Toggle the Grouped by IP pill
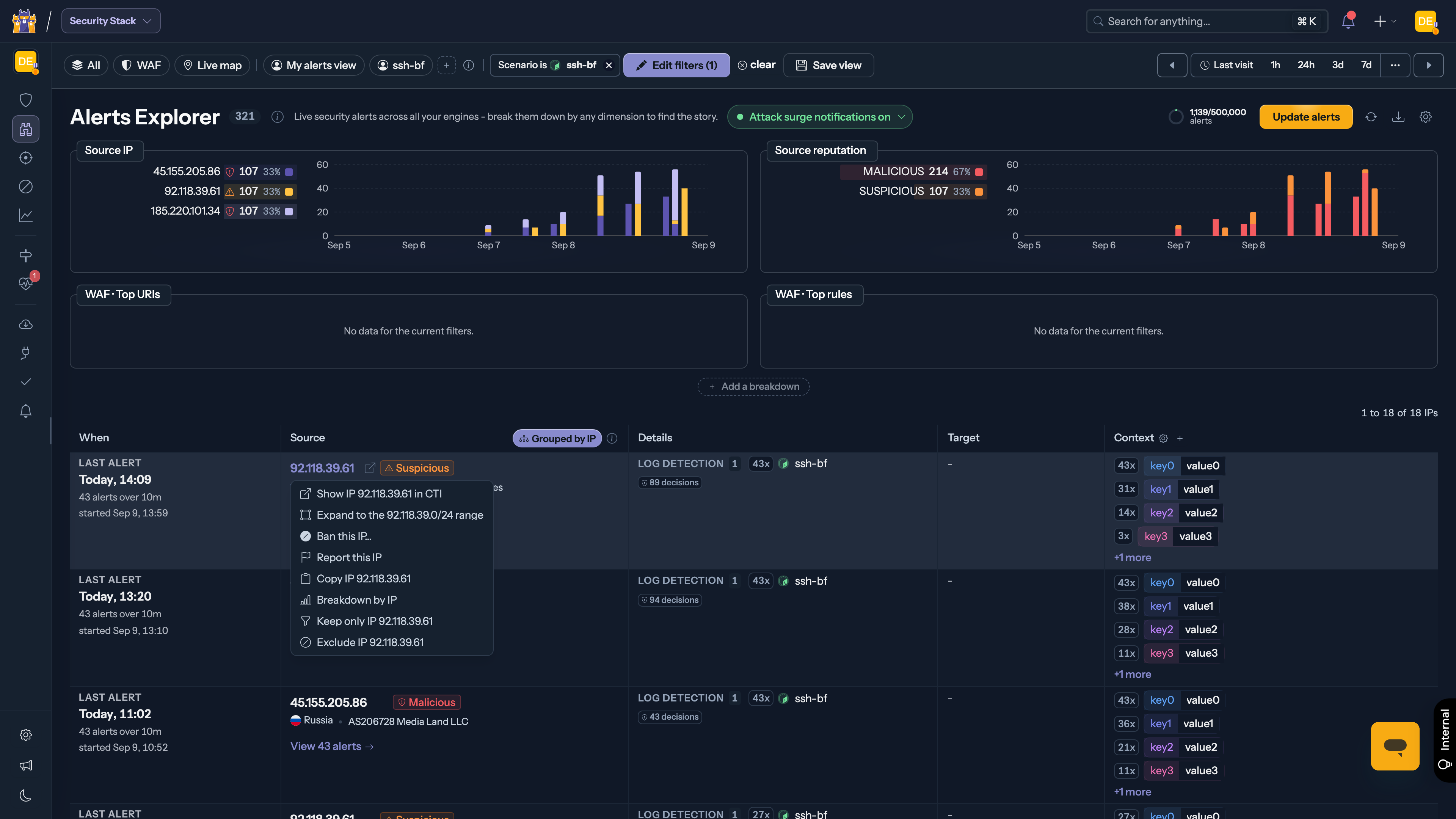Screen dimensions: 1456x819 (557, 439)
